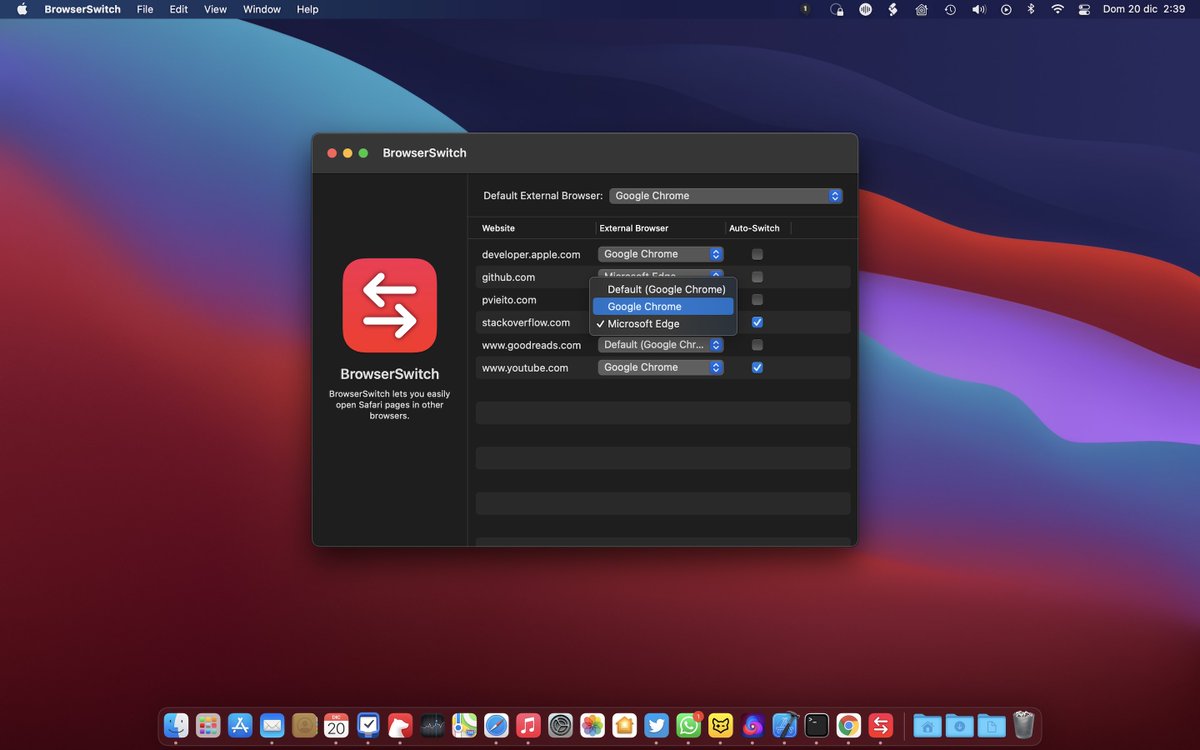Open Terminal from the dock
This screenshot has width=1200, height=750.
tap(816, 725)
